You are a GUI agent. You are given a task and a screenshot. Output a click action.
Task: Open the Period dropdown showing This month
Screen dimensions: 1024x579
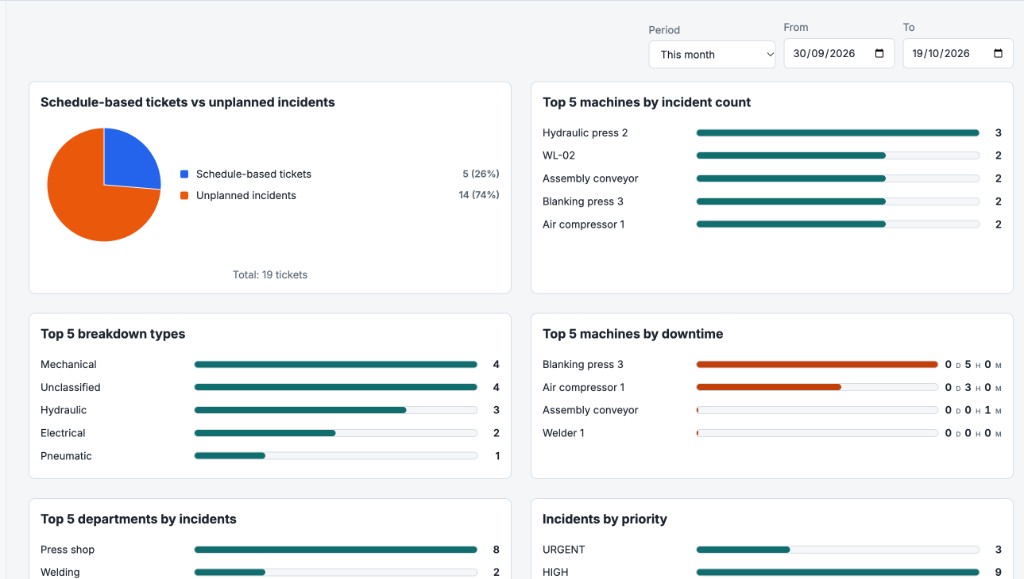tap(712, 54)
